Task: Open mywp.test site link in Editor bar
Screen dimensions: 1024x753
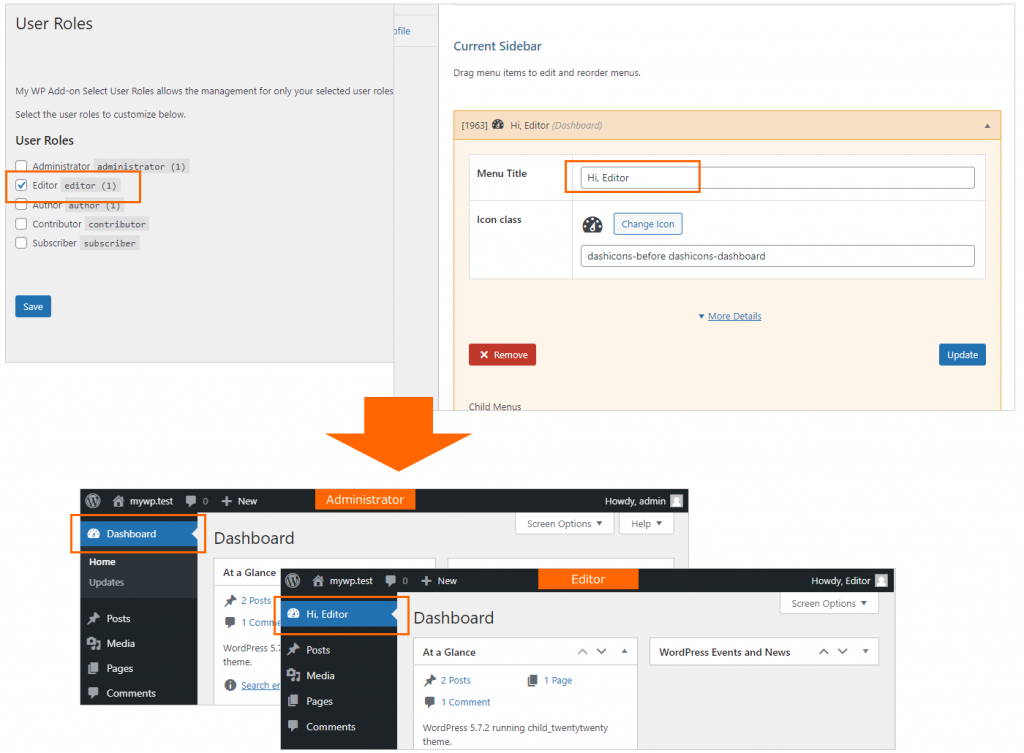Action: coord(343,581)
